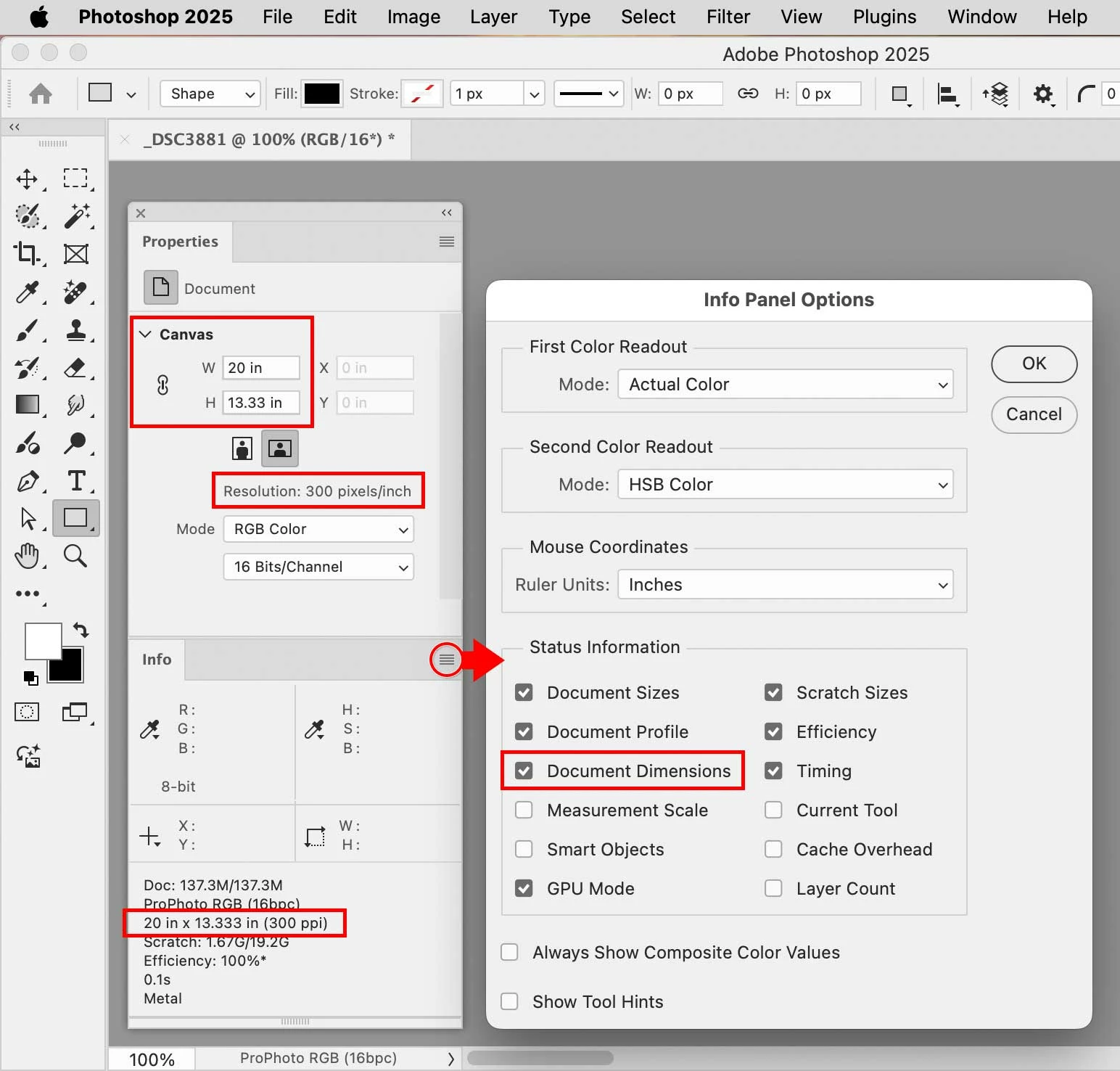
Task: Select the Move tool
Action: tap(27, 178)
